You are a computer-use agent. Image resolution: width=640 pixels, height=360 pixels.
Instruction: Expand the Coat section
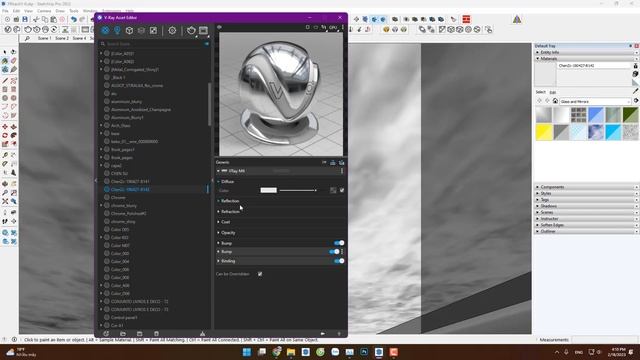click(x=218, y=222)
